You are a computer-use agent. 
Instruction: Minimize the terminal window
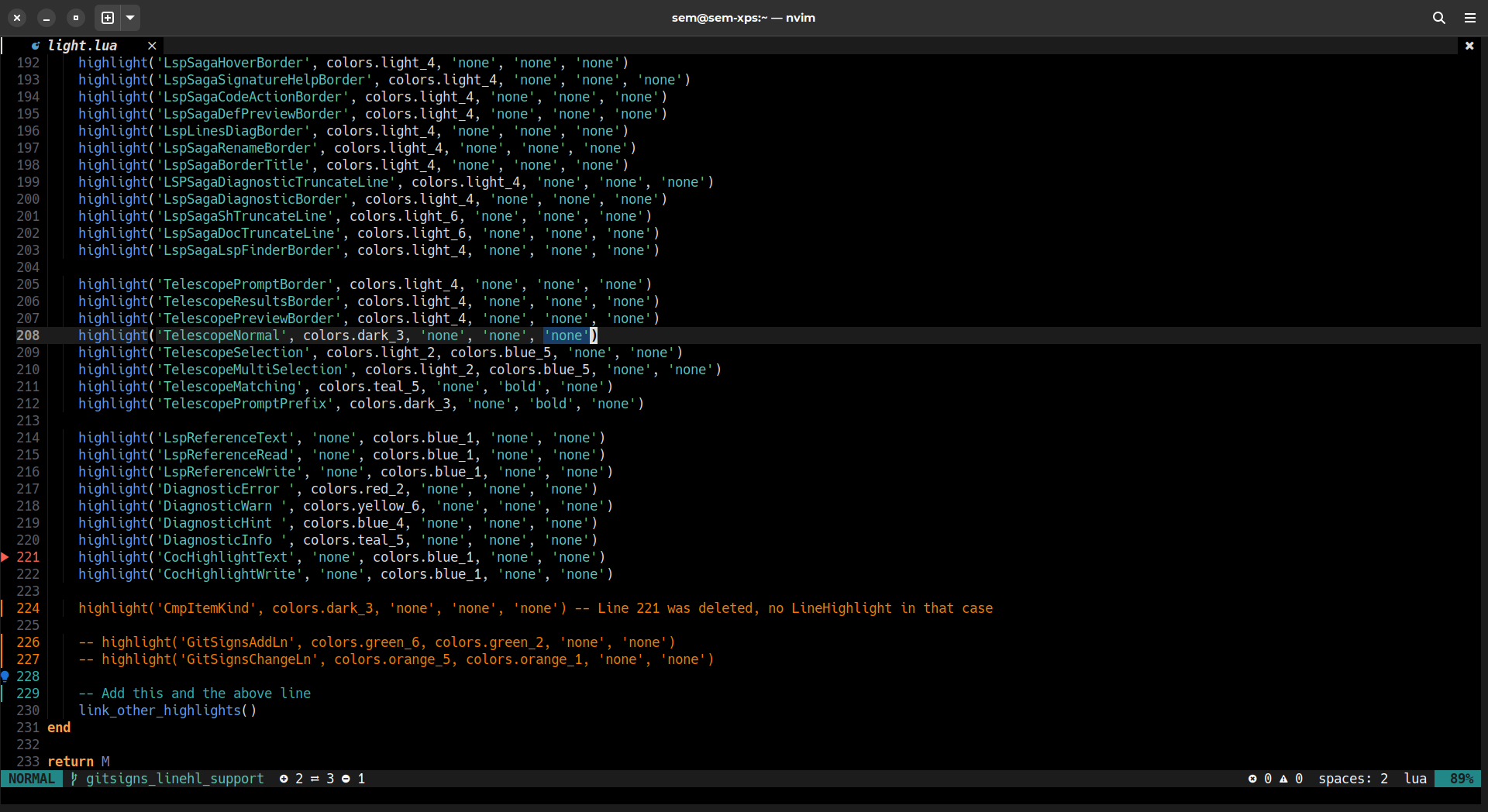(x=46, y=17)
